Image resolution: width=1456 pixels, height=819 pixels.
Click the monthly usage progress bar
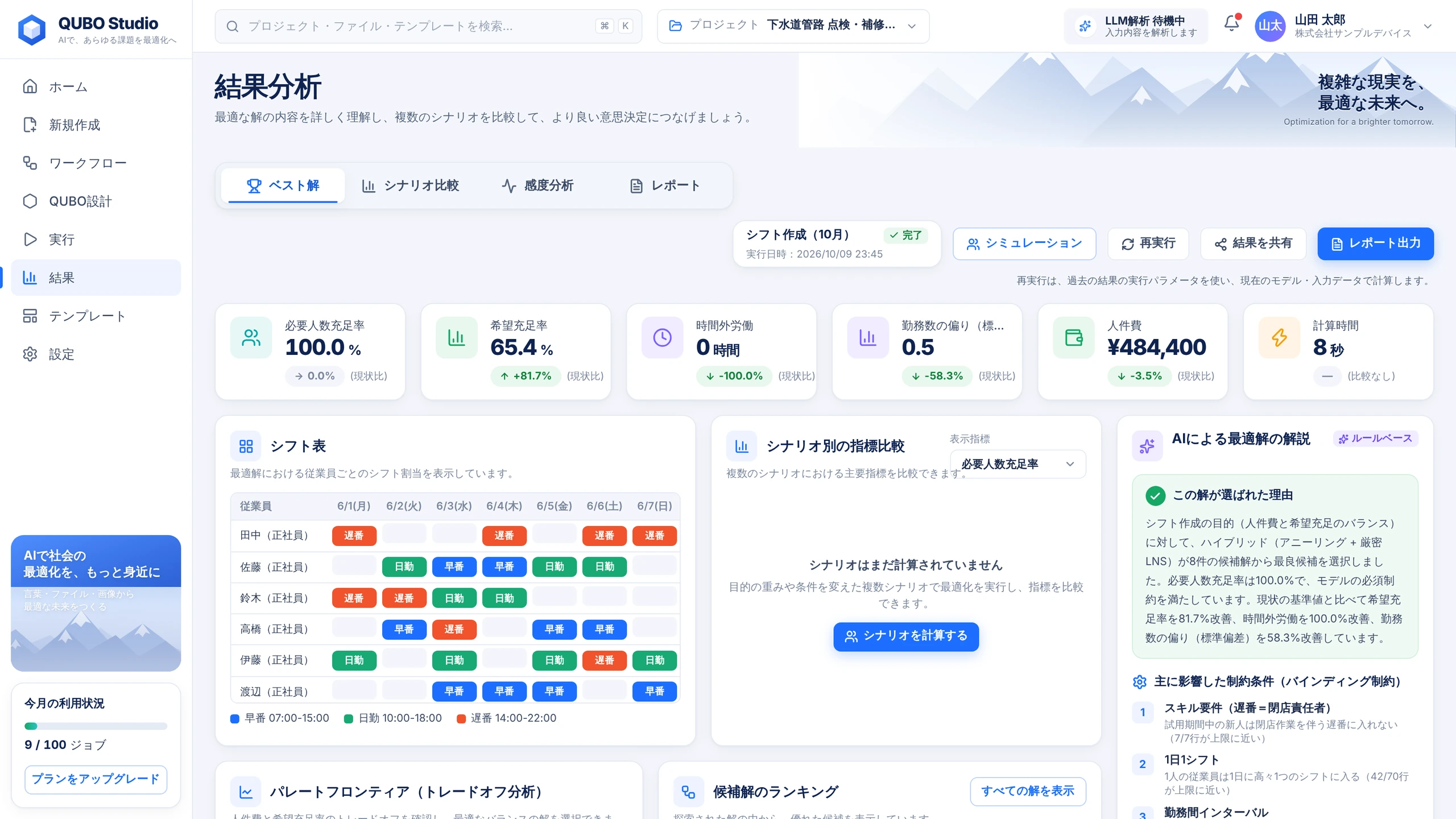pos(96,726)
